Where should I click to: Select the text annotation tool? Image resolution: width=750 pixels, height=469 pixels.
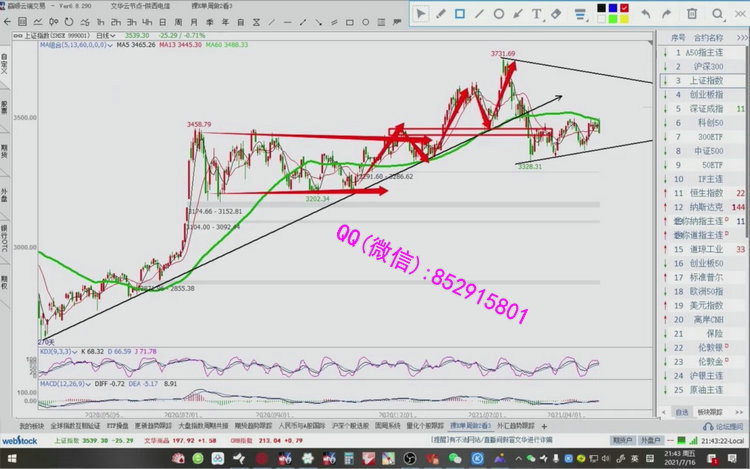(x=539, y=13)
